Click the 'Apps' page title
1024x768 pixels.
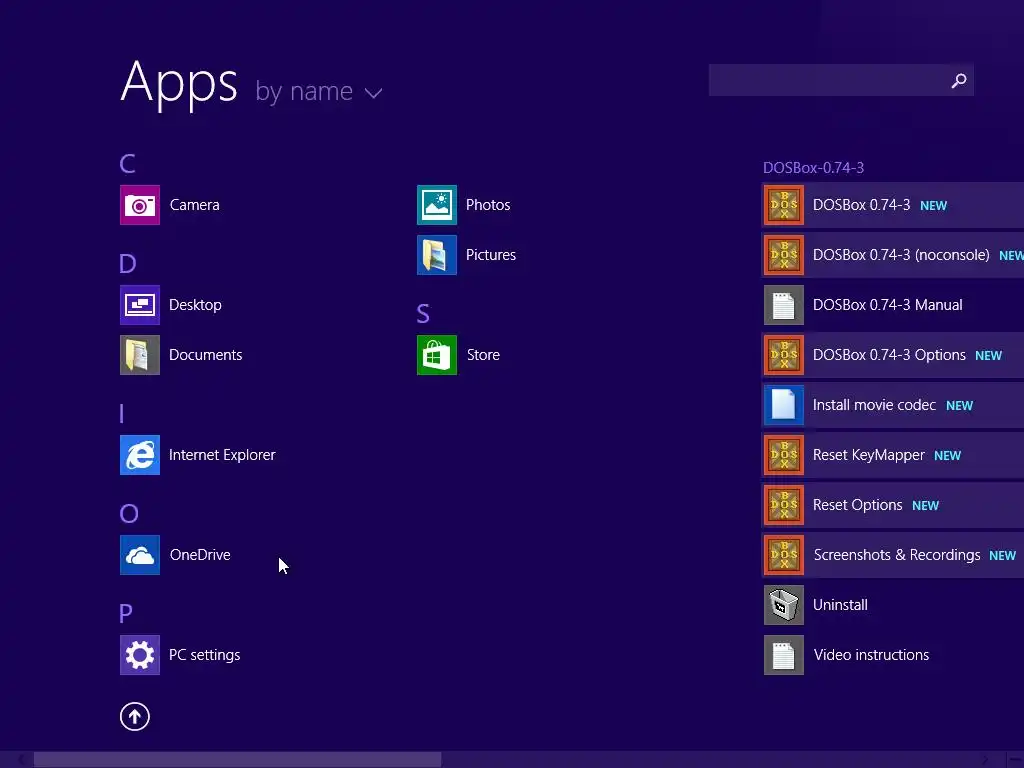pyautogui.click(x=180, y=84)
